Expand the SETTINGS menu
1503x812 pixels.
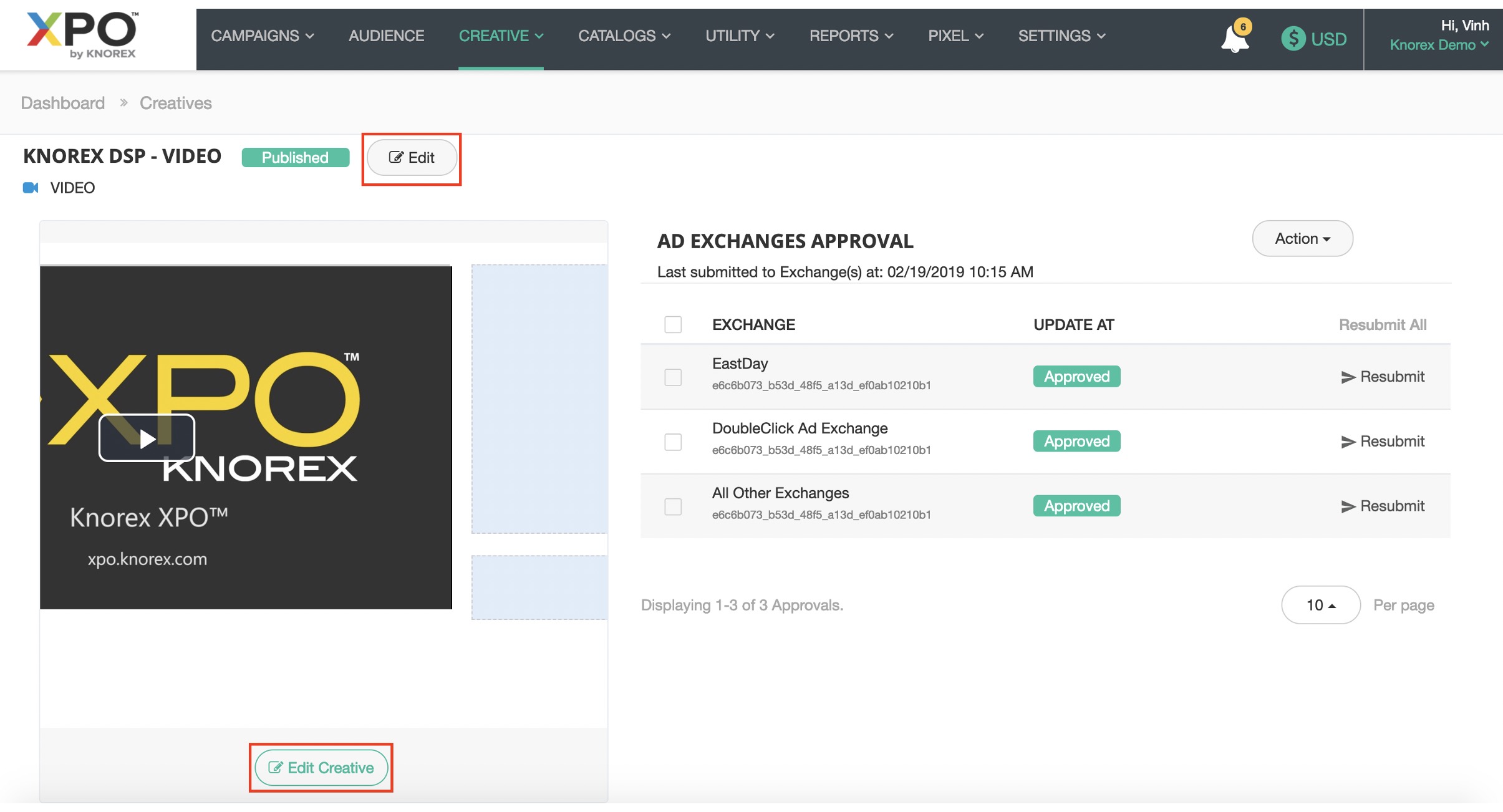tap(1062, 36)
